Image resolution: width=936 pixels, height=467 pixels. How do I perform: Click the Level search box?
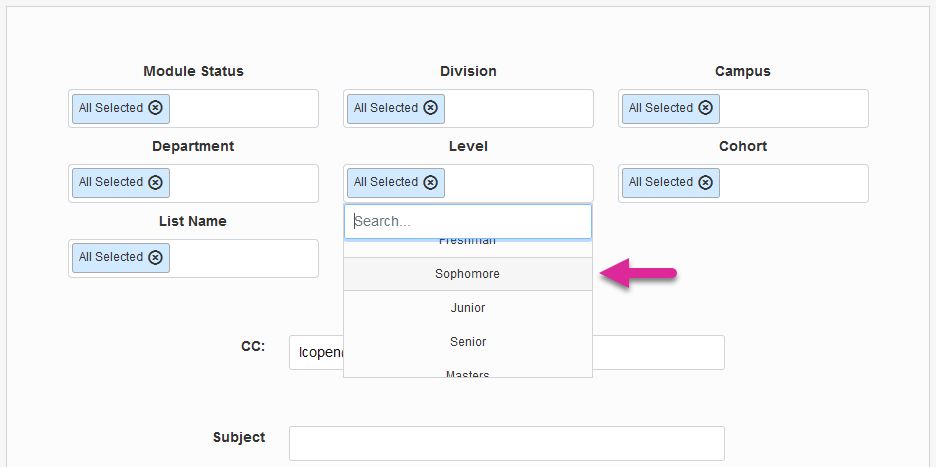[467, 221]
